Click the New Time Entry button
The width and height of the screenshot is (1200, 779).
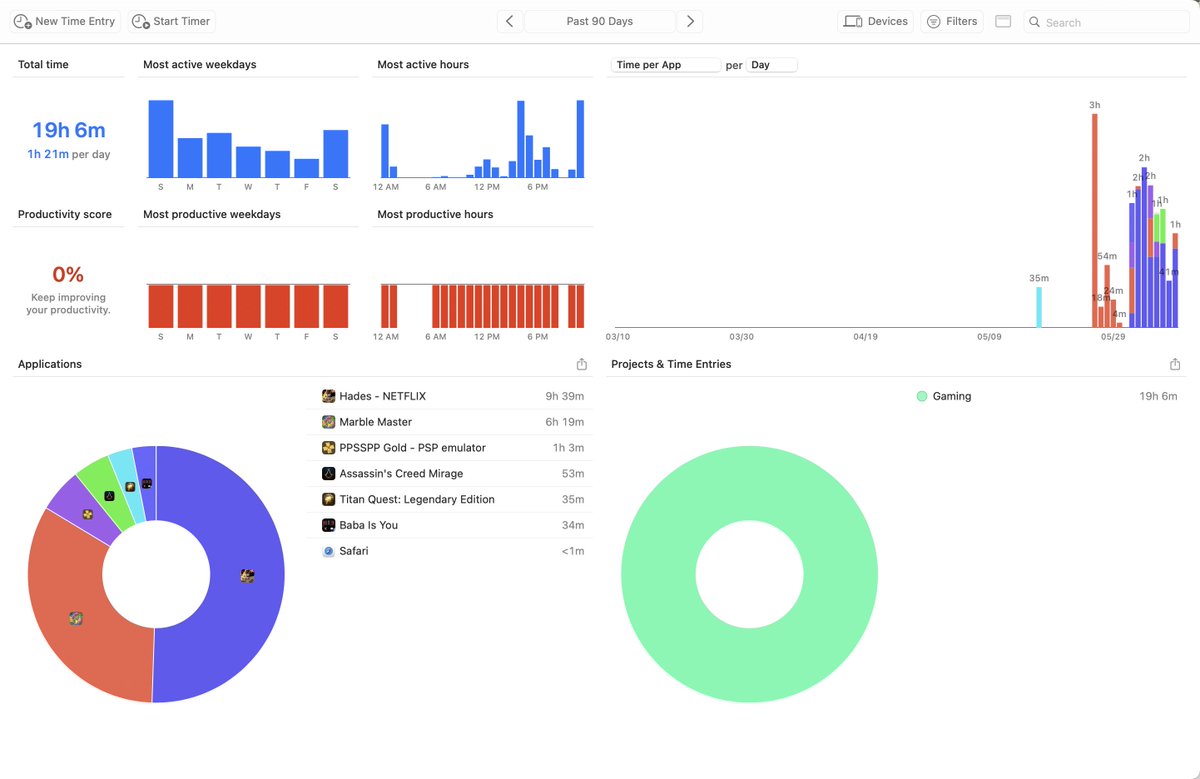[x=65, y=21]
